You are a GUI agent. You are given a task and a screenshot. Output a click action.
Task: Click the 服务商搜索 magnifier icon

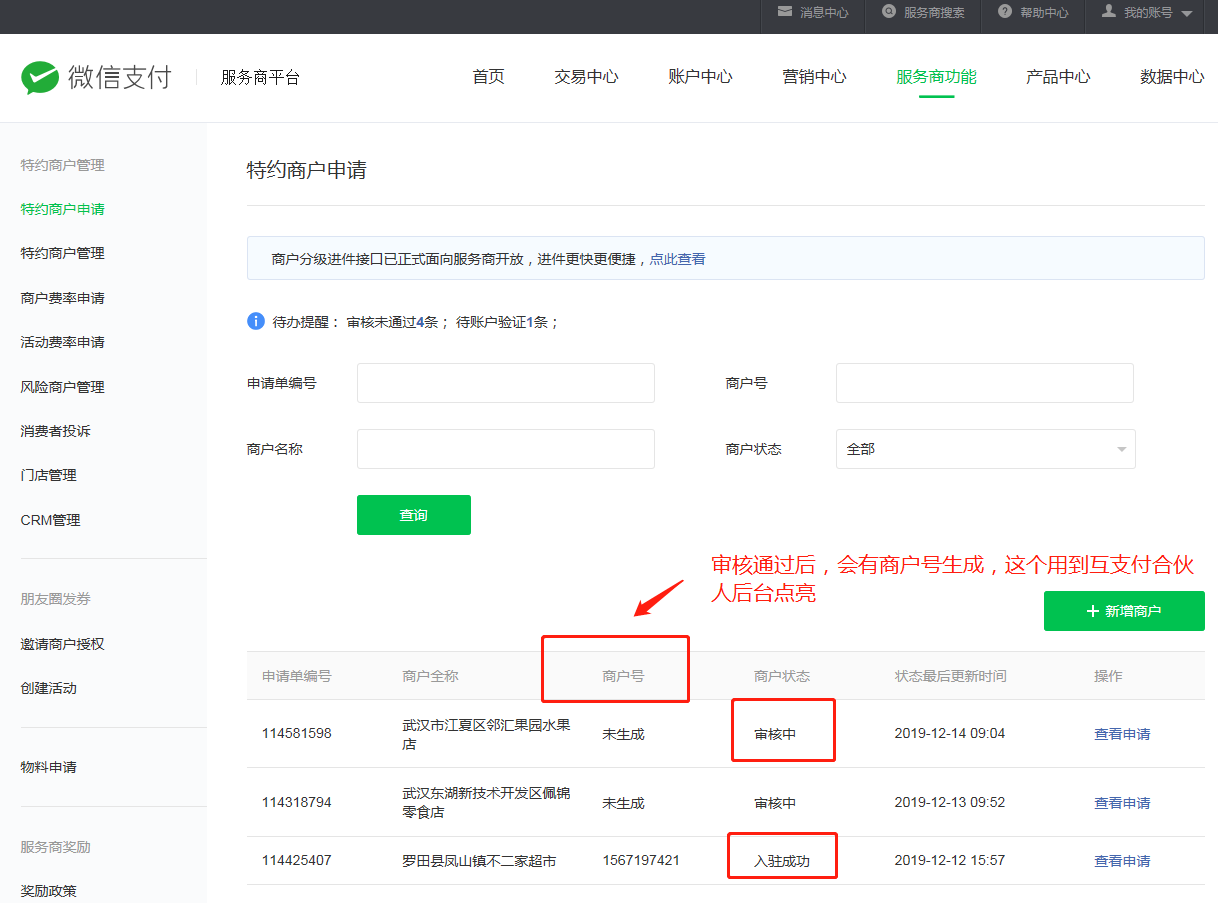tap(889, 11)
